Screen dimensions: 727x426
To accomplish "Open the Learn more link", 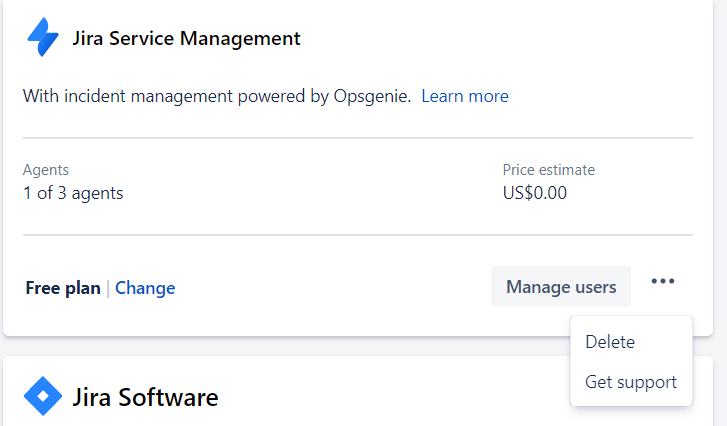I will tap(465, 96).
